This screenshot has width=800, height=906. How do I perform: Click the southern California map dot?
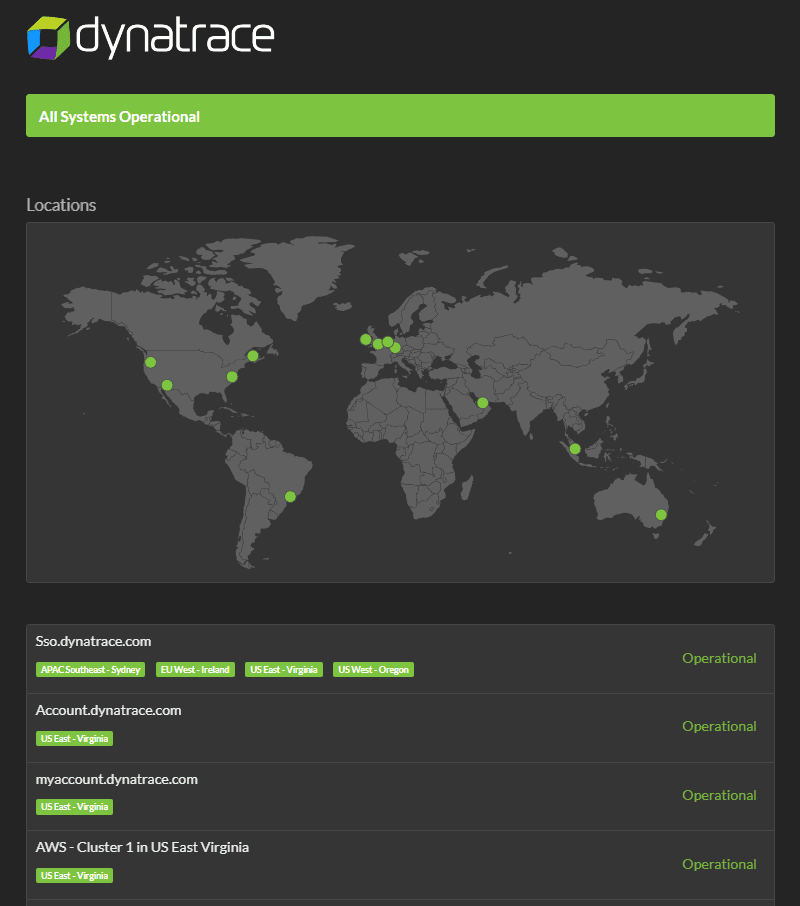pyautogui.click(x=167, y=385)
